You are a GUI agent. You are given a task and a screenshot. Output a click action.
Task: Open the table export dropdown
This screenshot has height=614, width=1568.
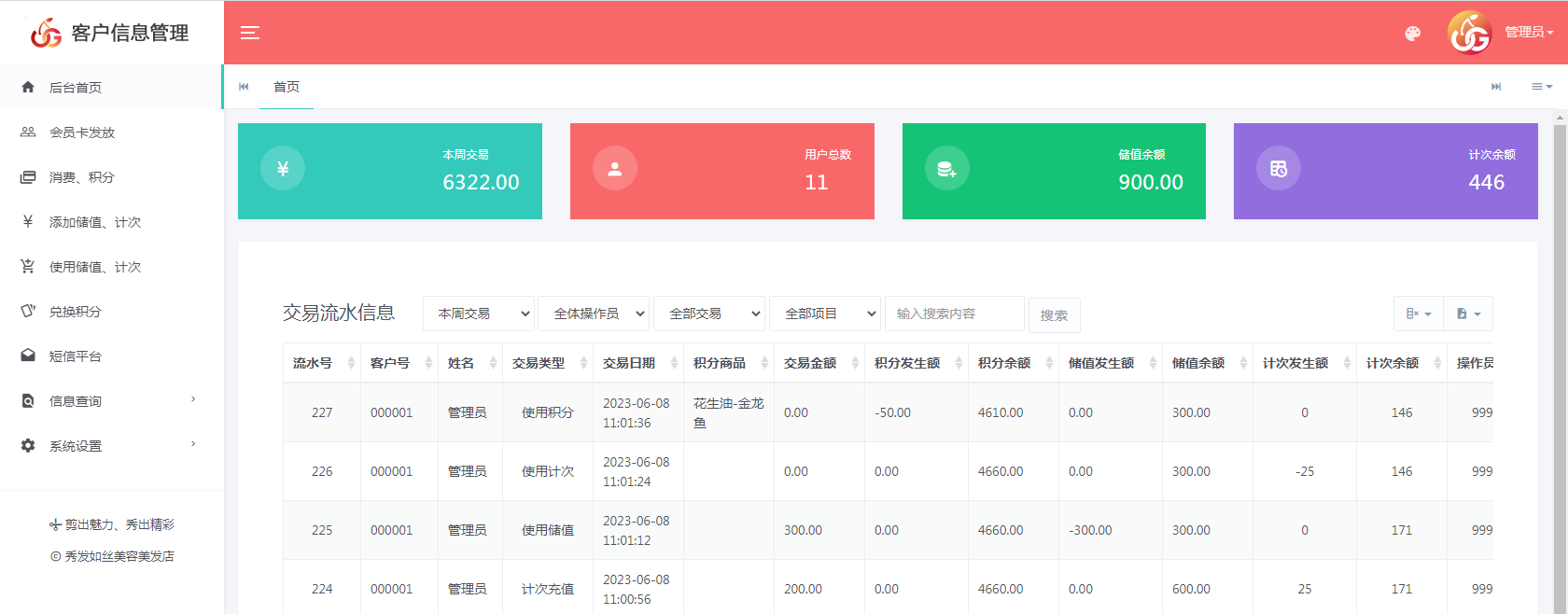(x=1468, y=314)
